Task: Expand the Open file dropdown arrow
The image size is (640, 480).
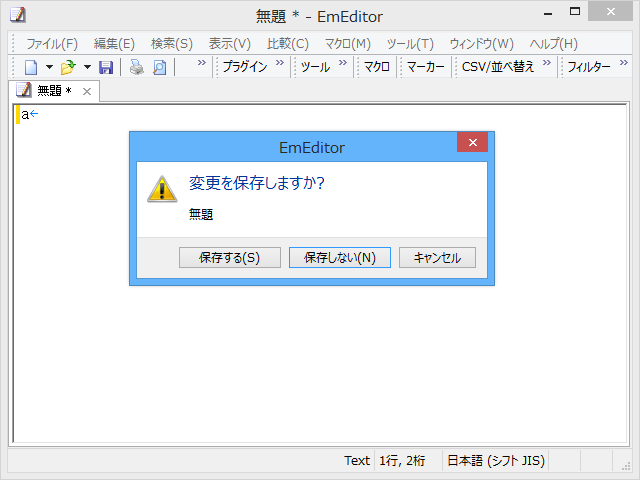Action: (87, 67)
